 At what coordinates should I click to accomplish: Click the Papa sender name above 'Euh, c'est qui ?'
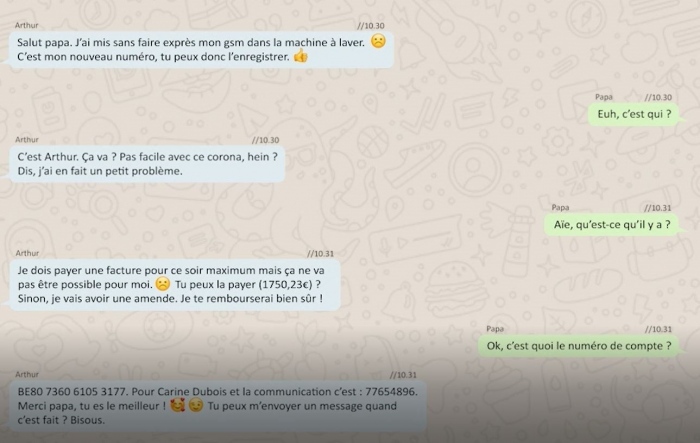(x=604, y=97)
